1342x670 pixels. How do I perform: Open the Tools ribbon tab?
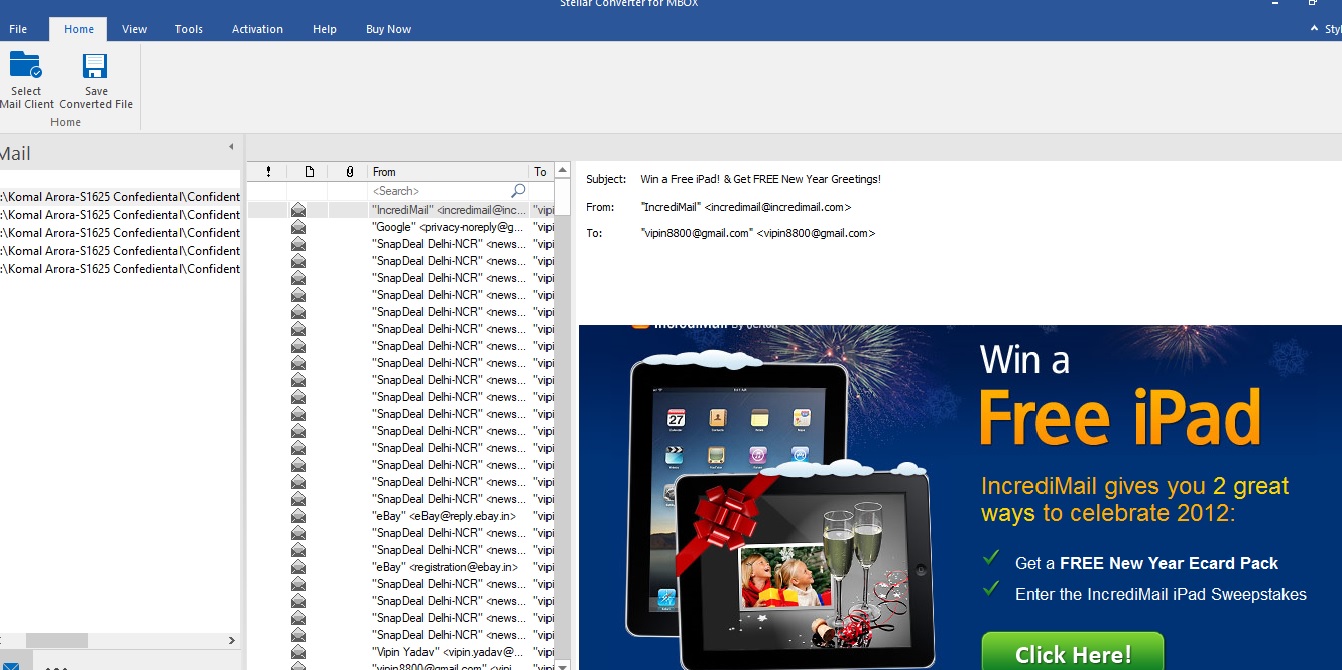189,29
